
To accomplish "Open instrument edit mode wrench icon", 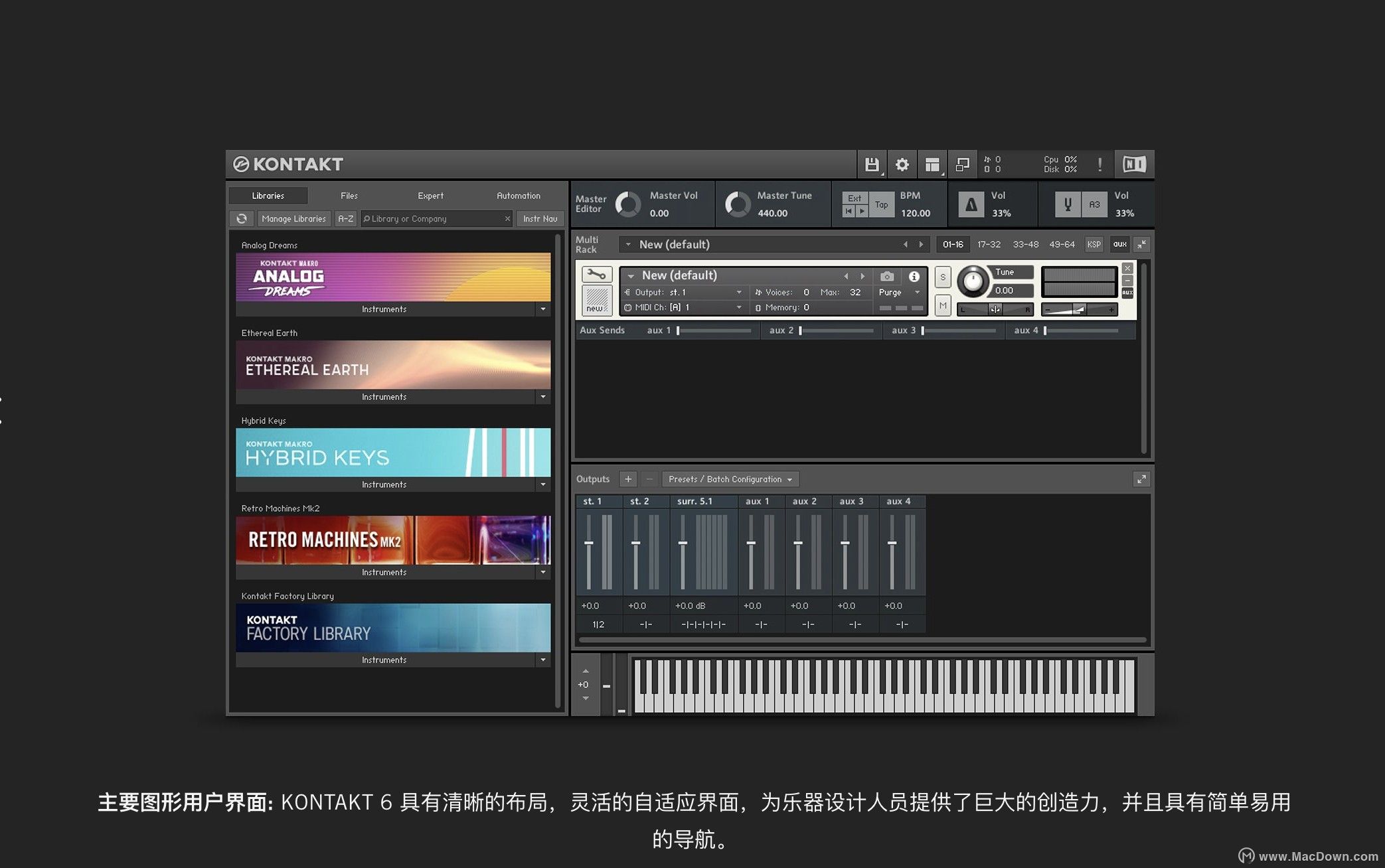I will tap(596, 274).
